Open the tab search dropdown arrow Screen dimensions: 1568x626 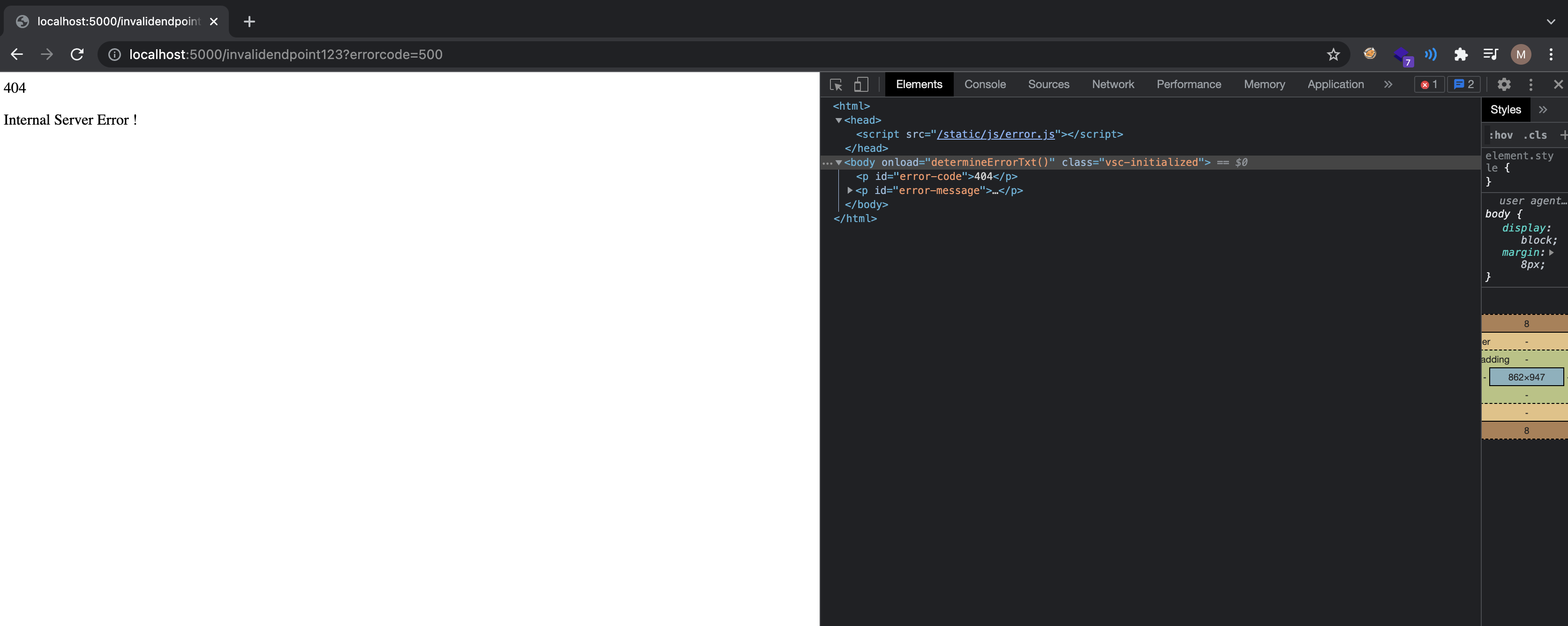[1550, 22]
